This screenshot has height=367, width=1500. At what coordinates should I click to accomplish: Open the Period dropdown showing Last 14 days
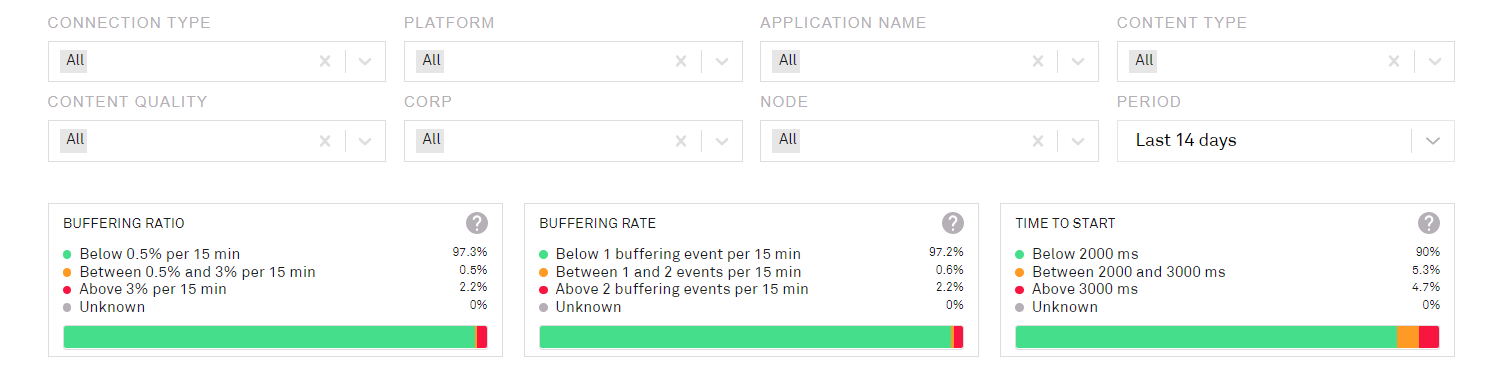tap(1285, 141)
